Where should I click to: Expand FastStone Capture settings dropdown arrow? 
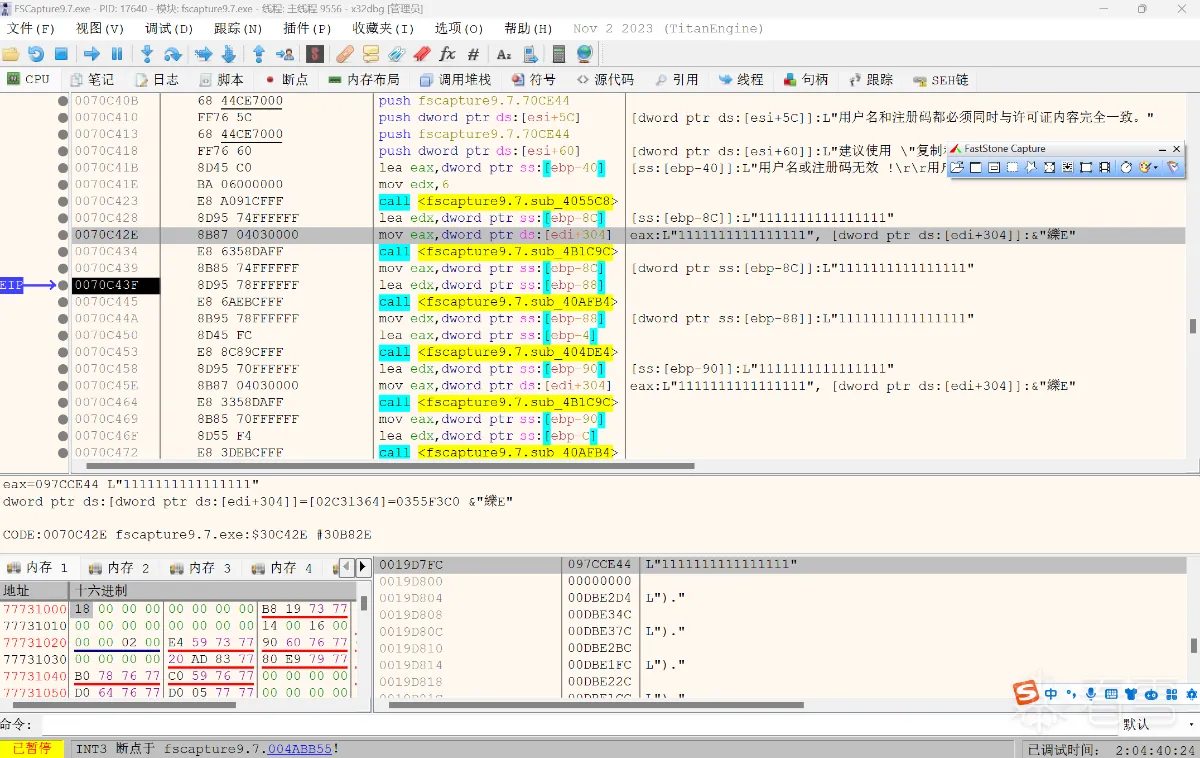pos(1156,168)
